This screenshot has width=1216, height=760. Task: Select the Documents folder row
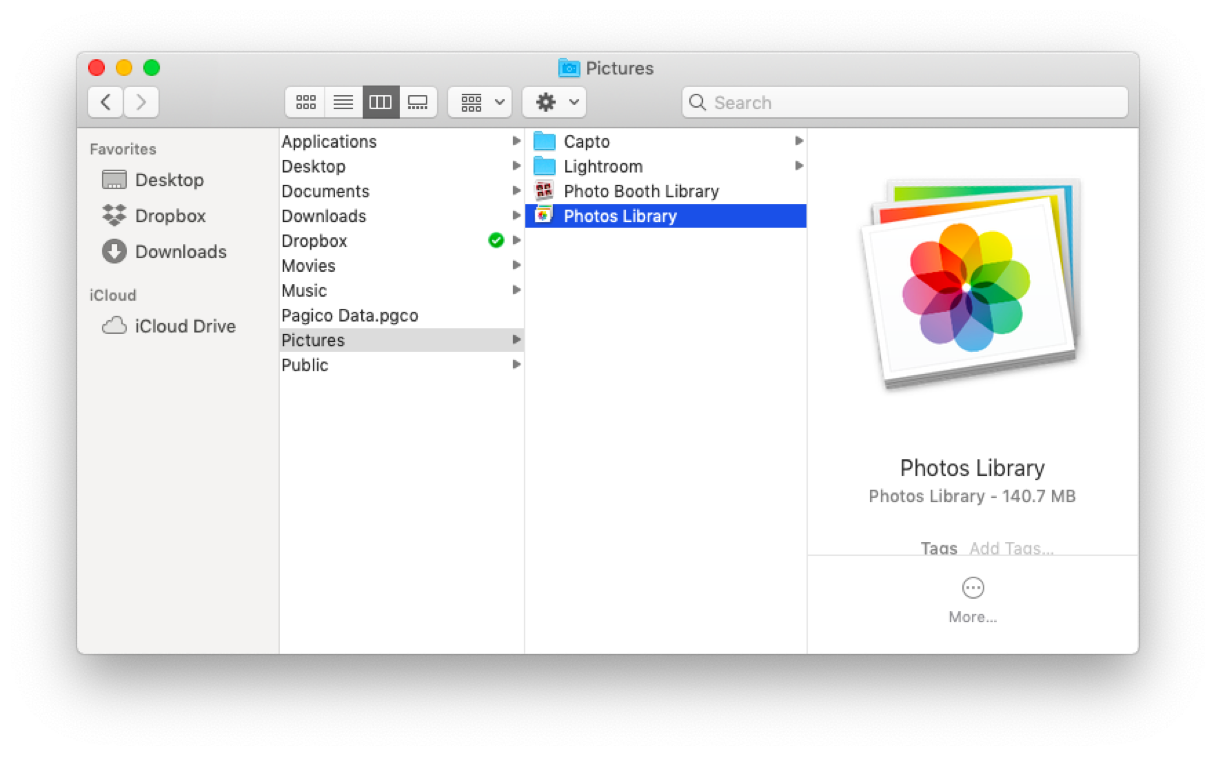(402, 192)
